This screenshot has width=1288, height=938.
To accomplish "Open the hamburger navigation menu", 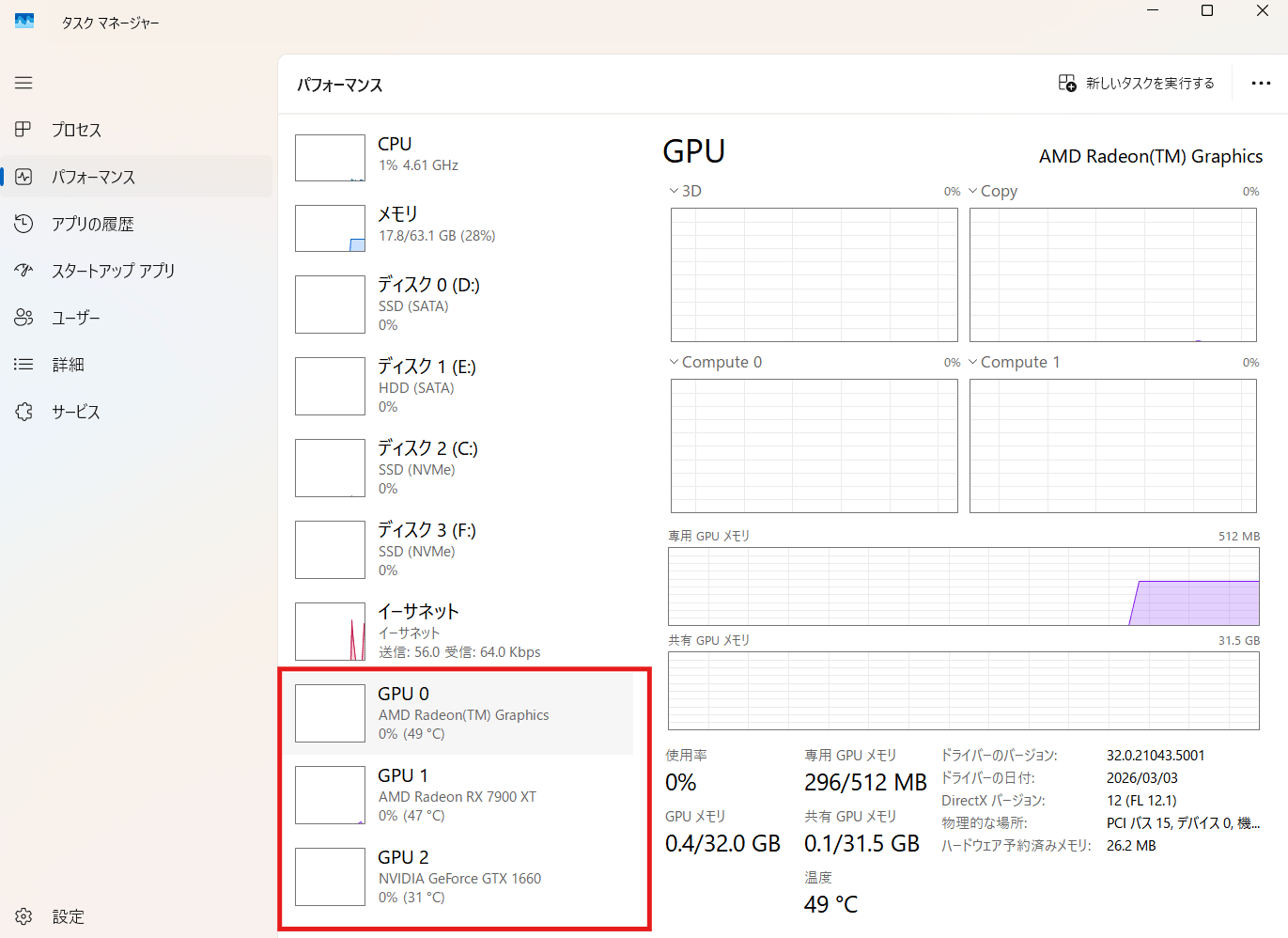I will tap(23, 83).
